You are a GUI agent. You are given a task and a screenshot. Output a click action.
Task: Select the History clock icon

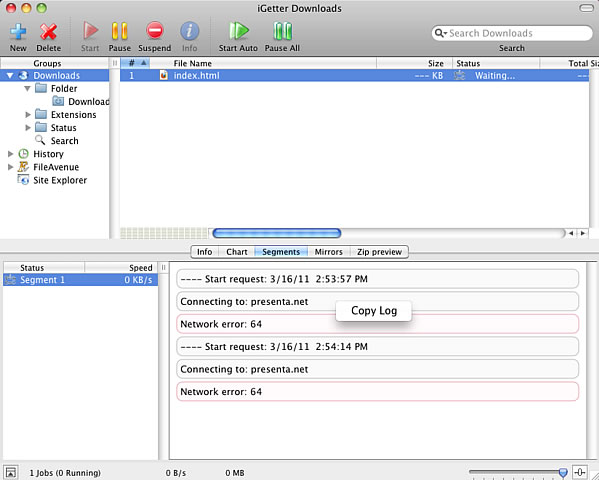tap(24, 154)
